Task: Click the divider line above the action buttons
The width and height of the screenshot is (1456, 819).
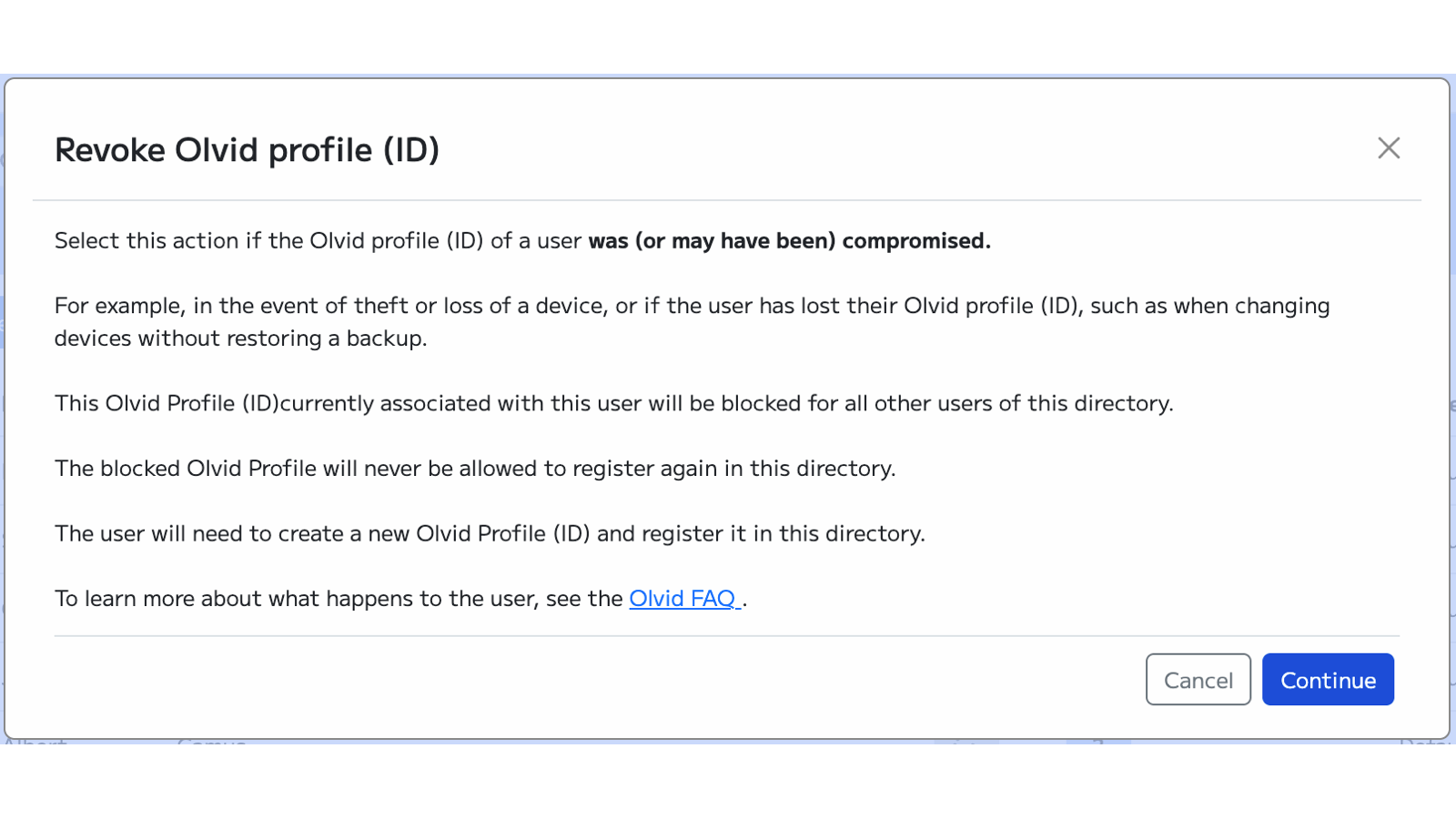Action: [728, 635]
